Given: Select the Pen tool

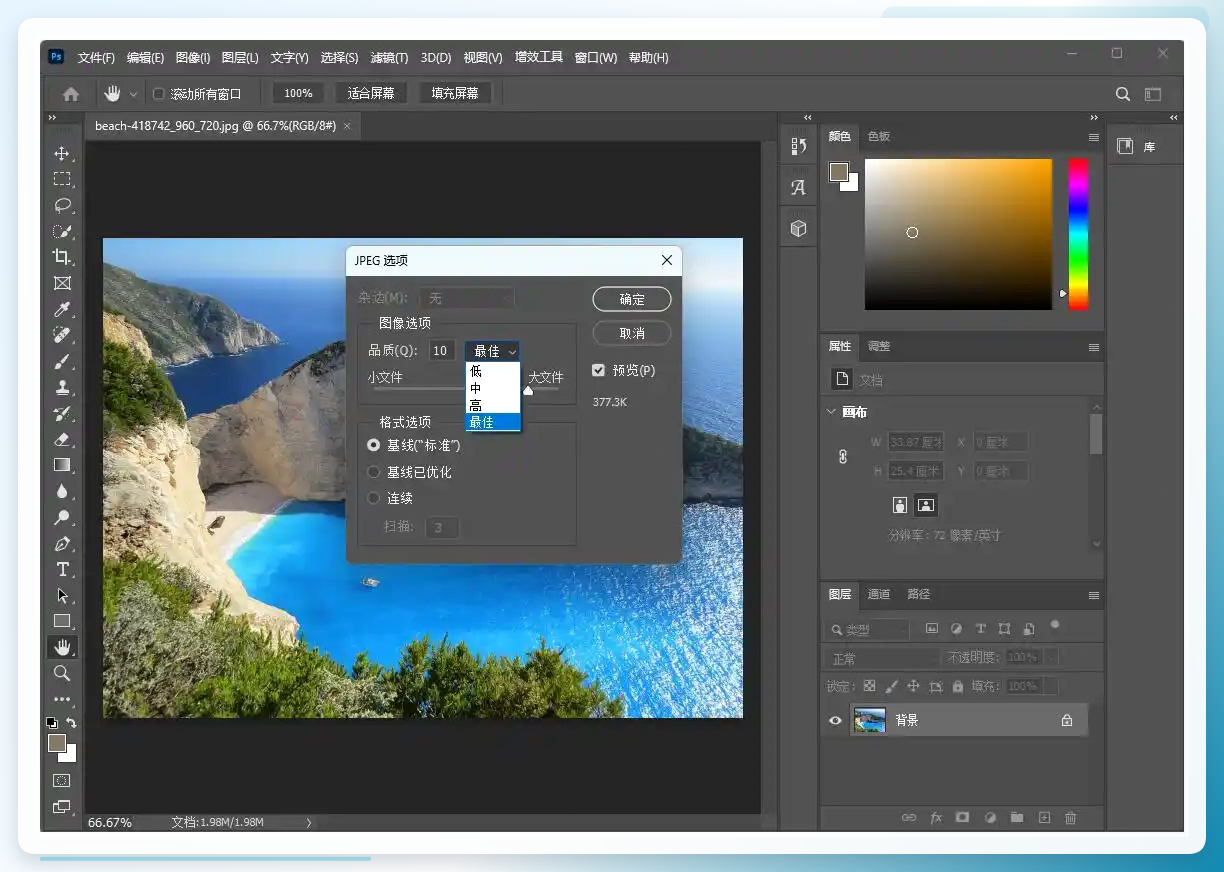Looking at the screenshot, I should 62,543.
